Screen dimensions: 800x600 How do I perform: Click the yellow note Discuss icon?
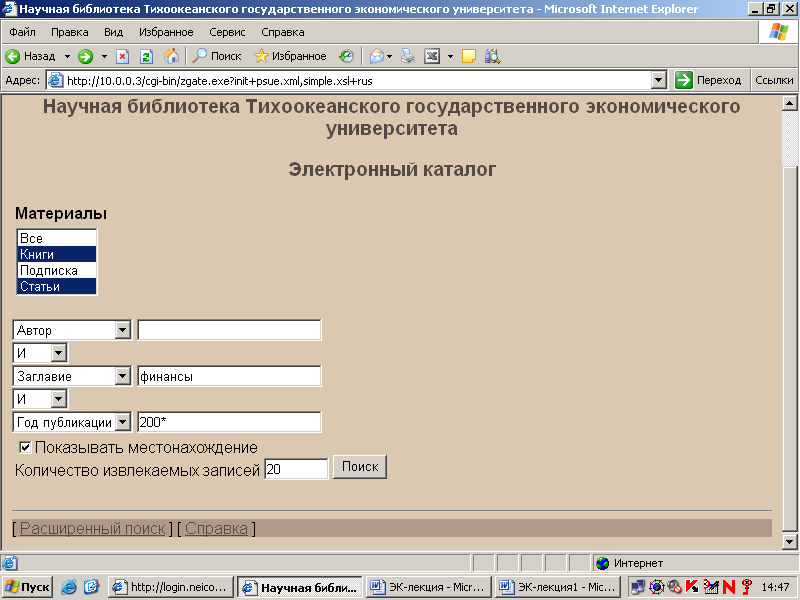tap(469, 56)
